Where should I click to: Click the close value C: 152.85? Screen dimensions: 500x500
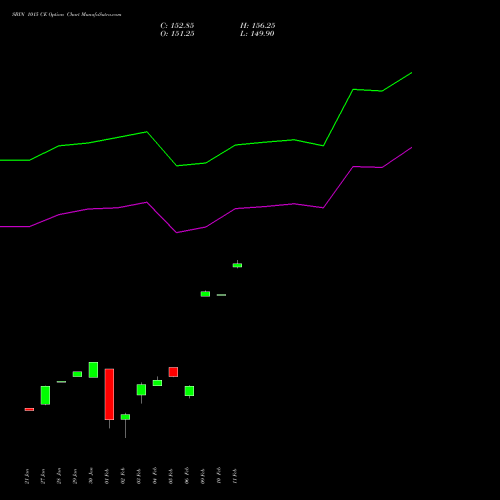click(x=177, y=26)
